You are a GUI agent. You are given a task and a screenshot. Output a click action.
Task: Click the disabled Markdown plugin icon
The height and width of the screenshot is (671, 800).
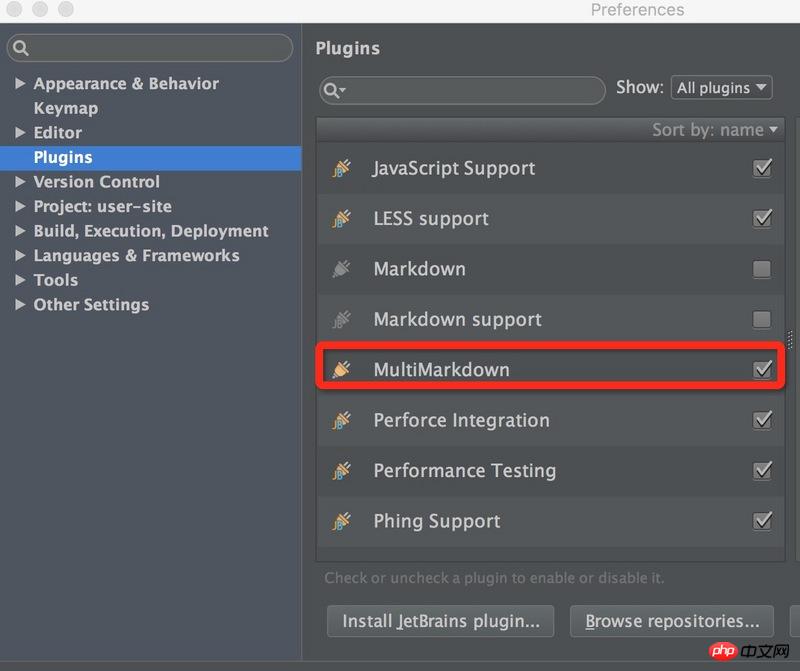pyautogui.click(x=342, y=269)
